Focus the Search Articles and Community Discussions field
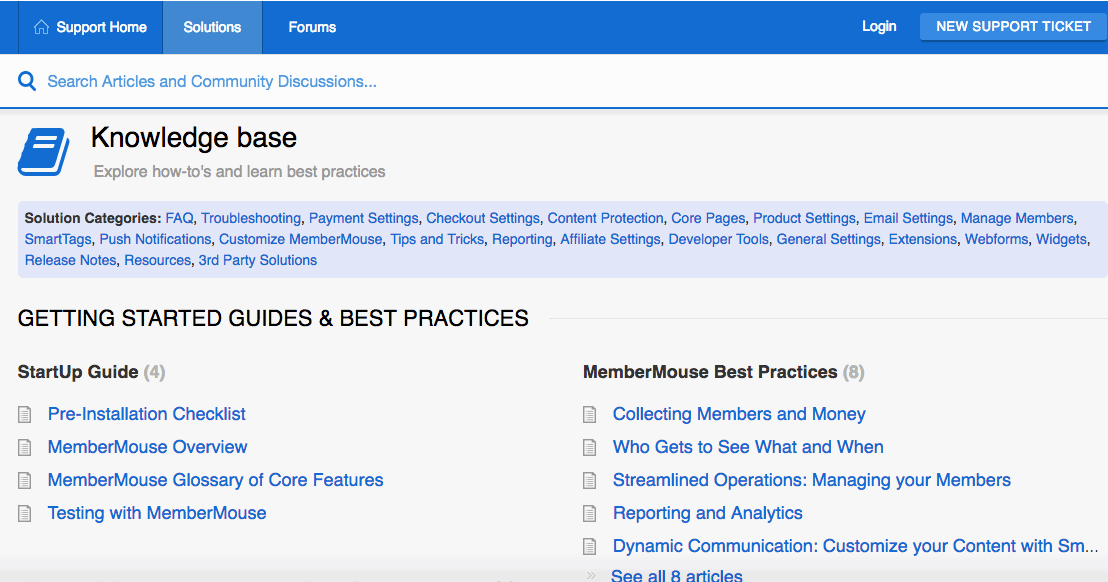Viewport: 1108px width, 582px height. (x=400, y=82)
